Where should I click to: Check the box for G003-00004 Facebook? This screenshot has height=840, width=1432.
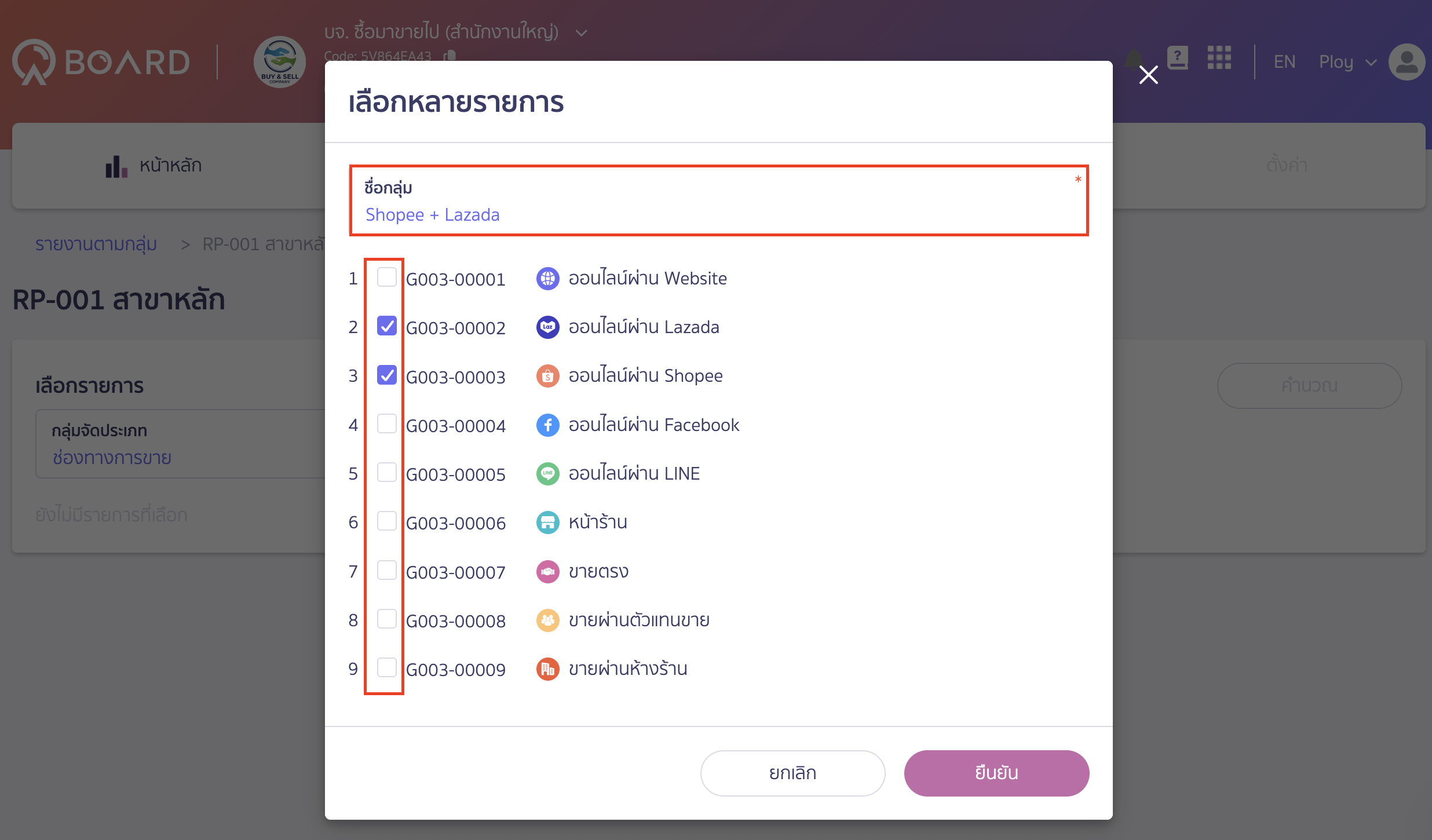click(x=386, y=423)
